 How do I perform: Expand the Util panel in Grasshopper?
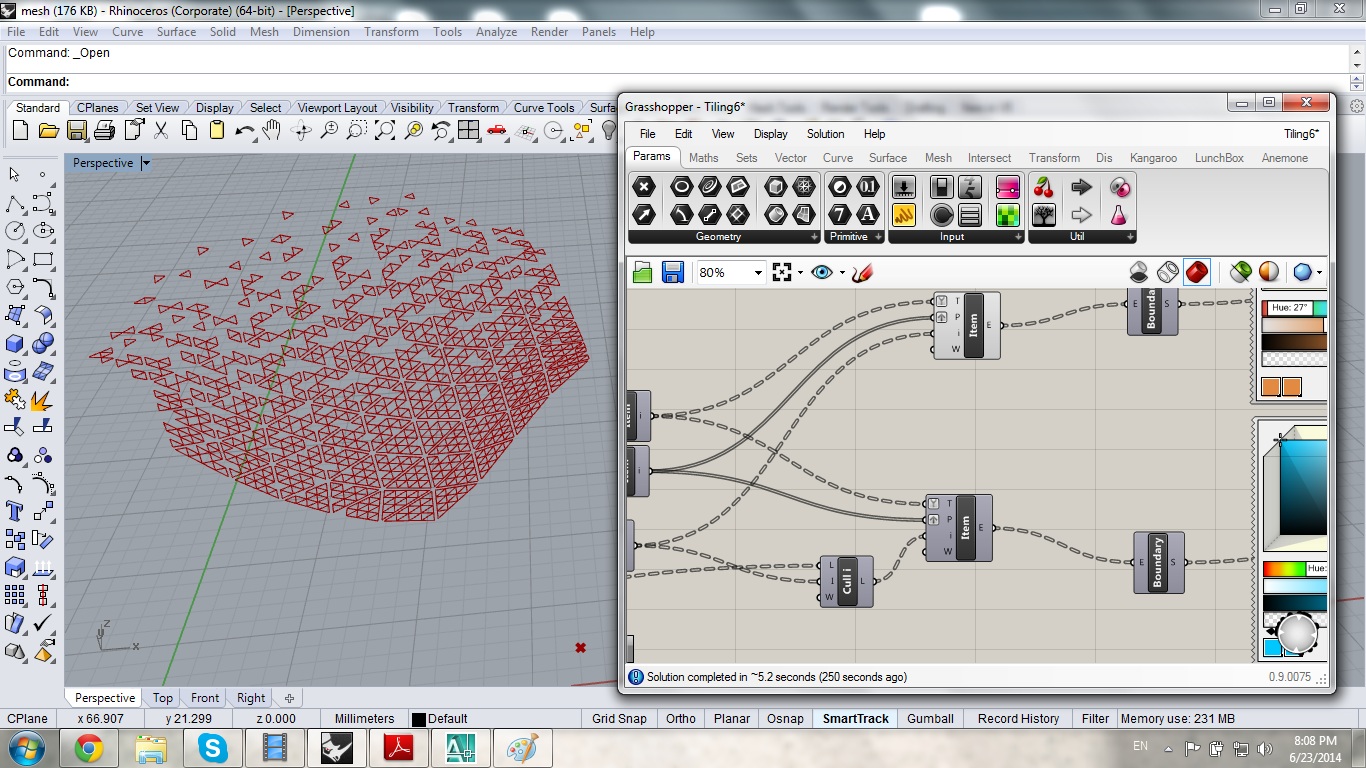coord(1130,237)
